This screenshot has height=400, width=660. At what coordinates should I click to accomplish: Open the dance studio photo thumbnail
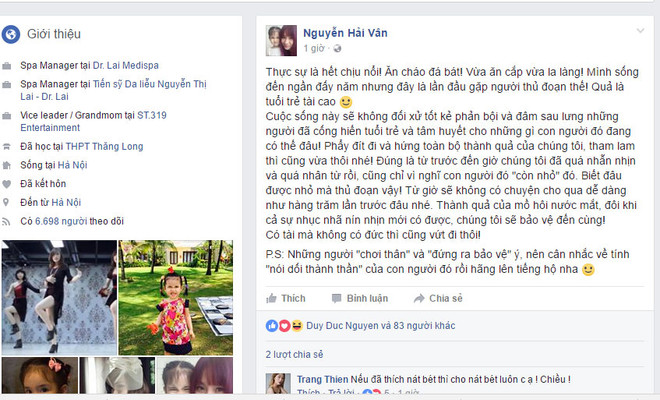coord(59,298)
